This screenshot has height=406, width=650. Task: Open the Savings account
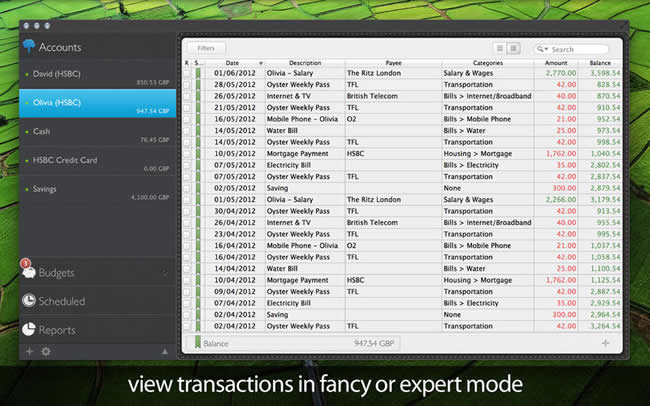(x=97, y=190)
